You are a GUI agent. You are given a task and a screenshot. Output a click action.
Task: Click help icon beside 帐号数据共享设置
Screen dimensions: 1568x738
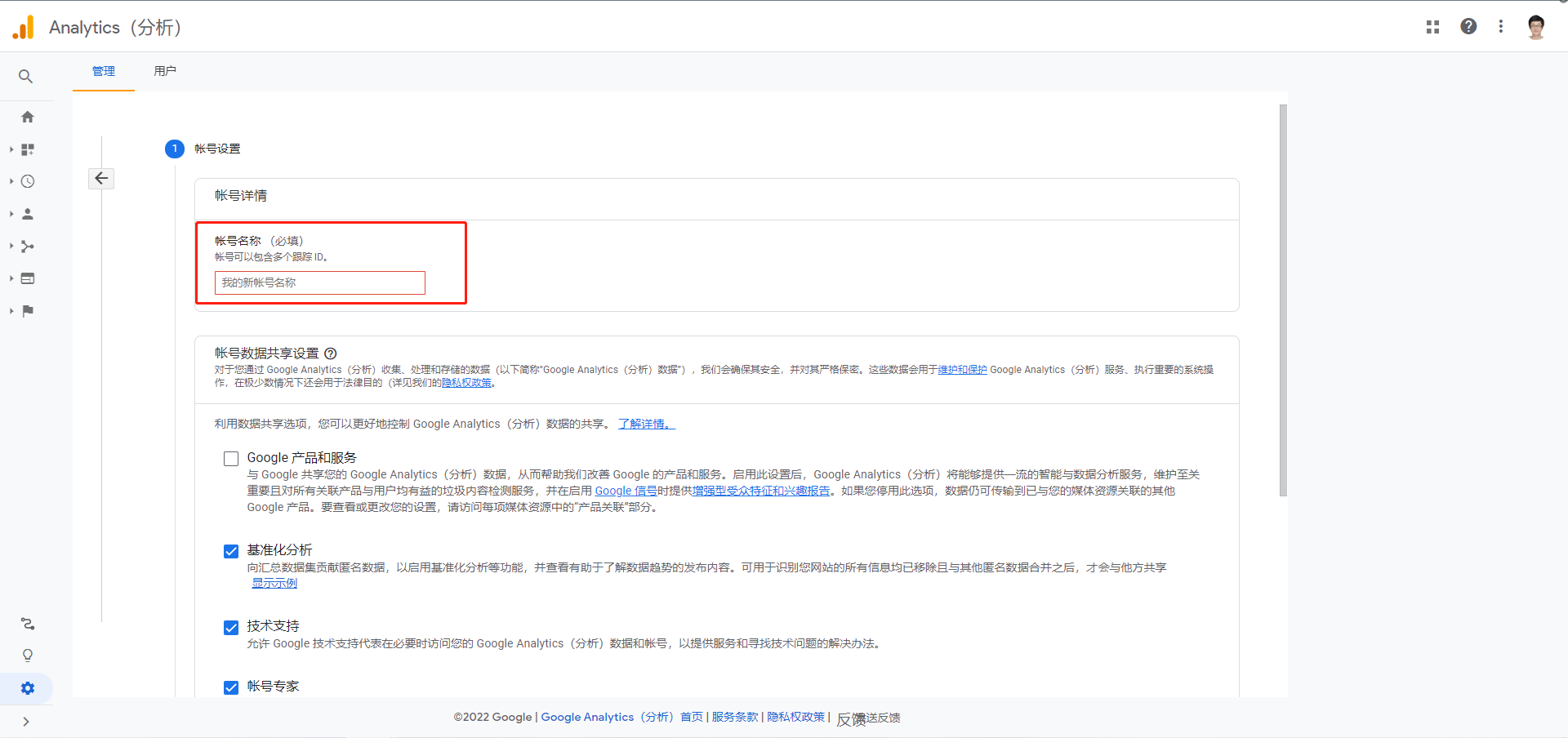click(331, 353)
